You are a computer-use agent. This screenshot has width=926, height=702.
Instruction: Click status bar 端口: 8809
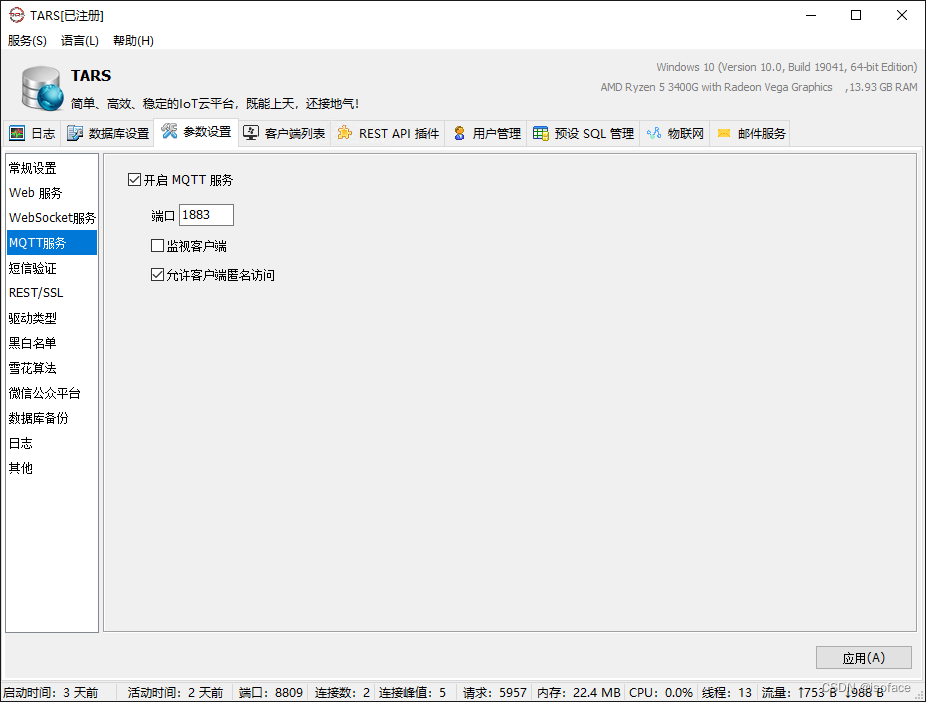[270, 693]
